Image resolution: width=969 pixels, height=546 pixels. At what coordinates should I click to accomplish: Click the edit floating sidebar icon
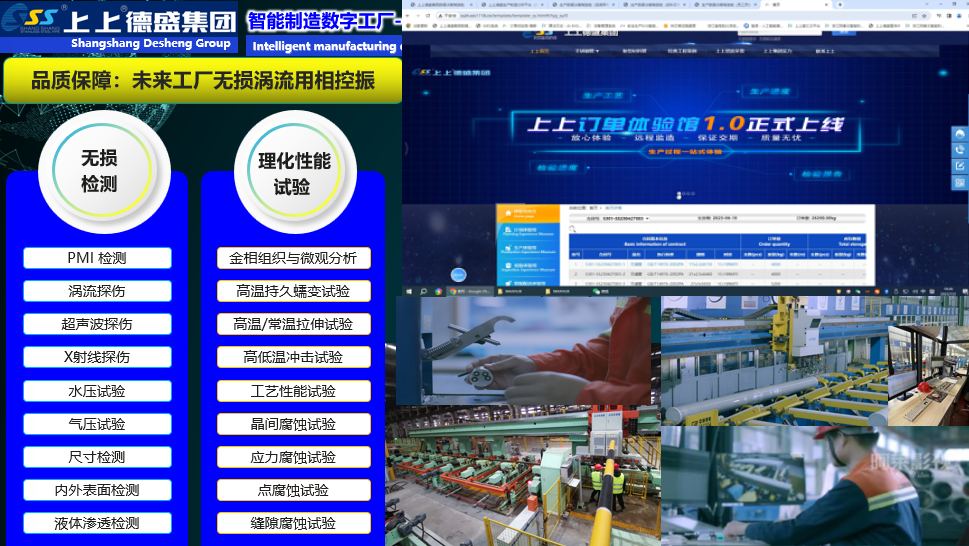pyautogui.click(x=960, y=166)
